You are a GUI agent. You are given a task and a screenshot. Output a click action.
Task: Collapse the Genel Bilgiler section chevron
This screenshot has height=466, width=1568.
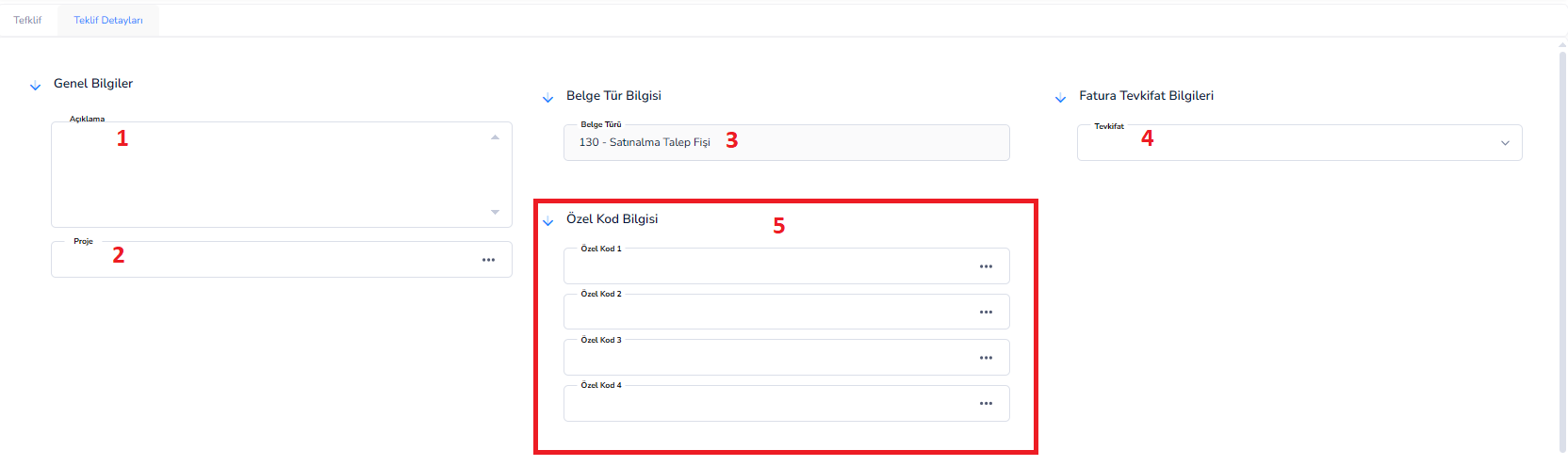(x=35, y=87)
